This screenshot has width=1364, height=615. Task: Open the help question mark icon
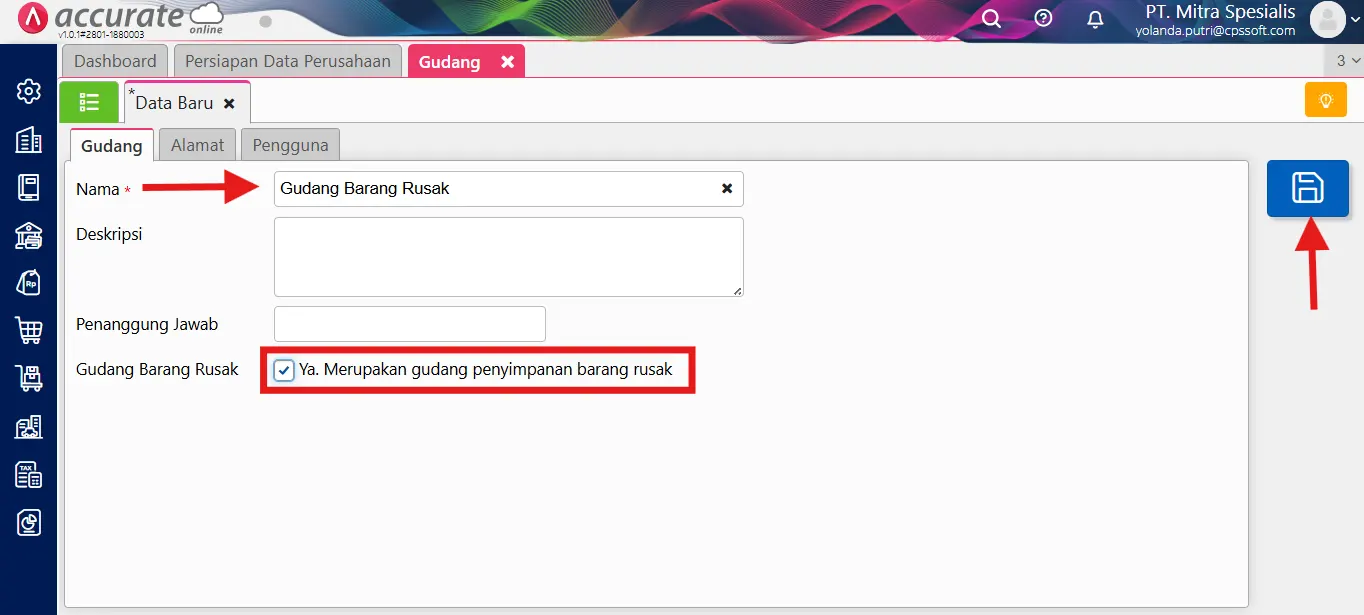click(x=1043, y=18)
